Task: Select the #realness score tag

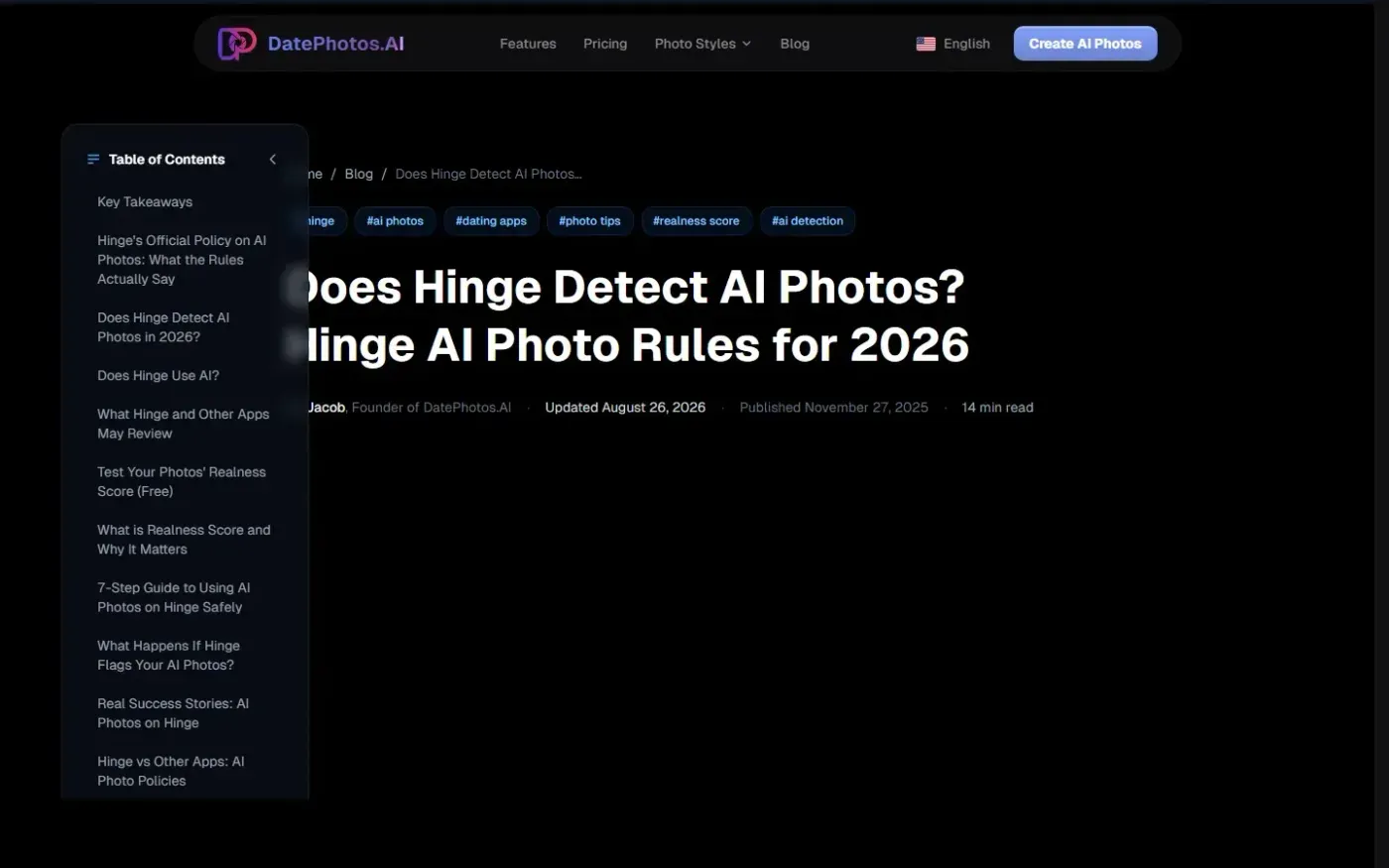Action: point(696,221)
